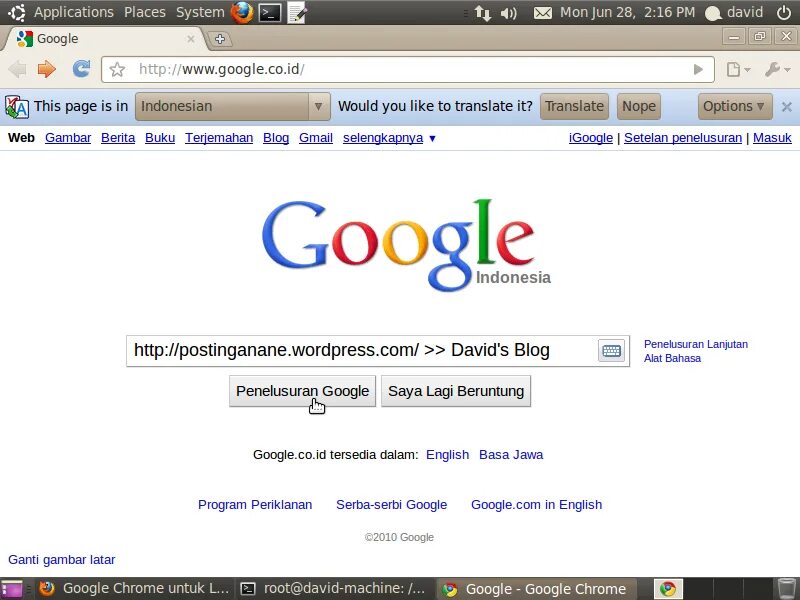Open the Alat Bahasa link
The height and width of the screenshot is (600, 800).
tap(672, 358)
